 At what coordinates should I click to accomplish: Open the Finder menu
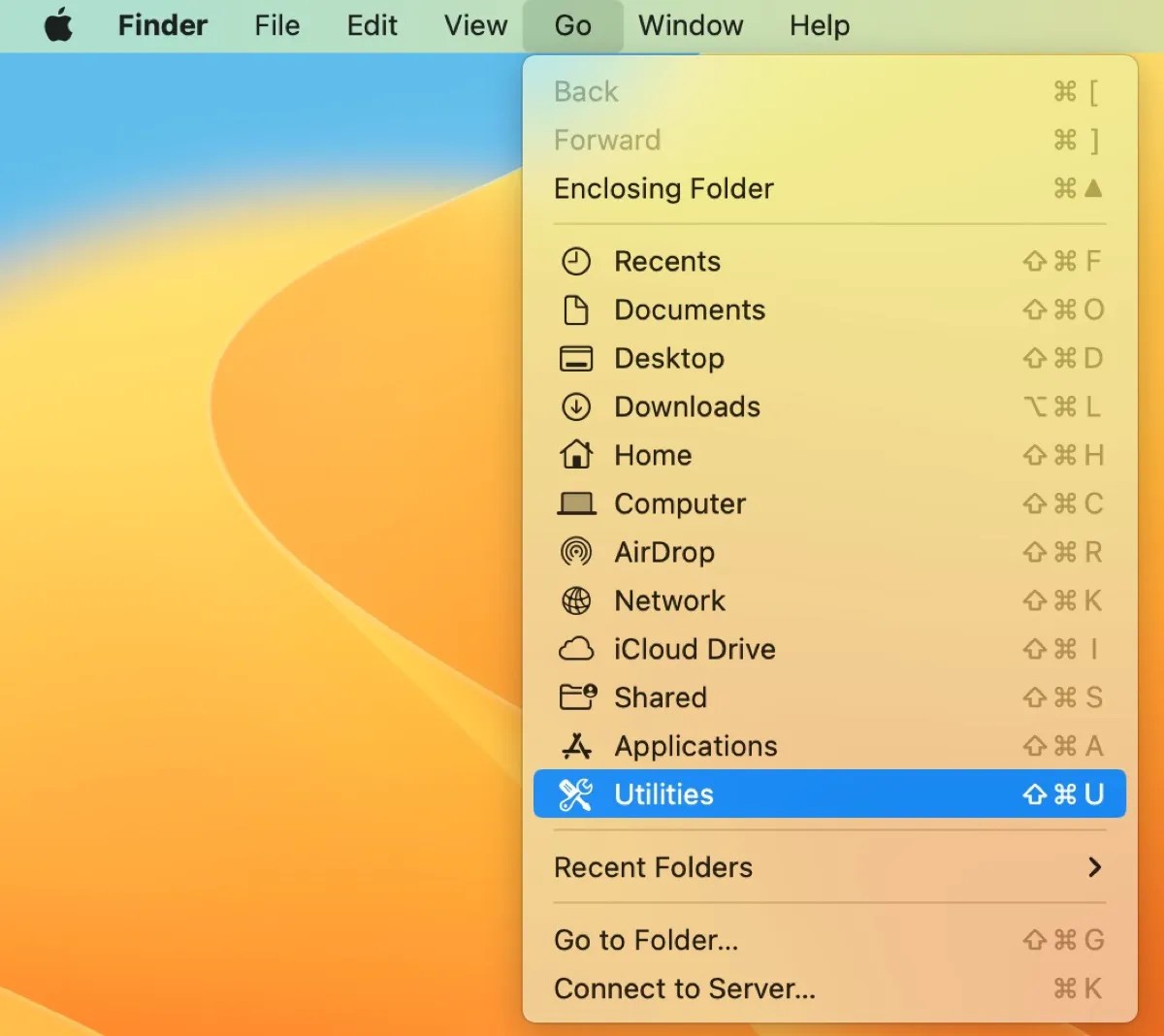162,25
